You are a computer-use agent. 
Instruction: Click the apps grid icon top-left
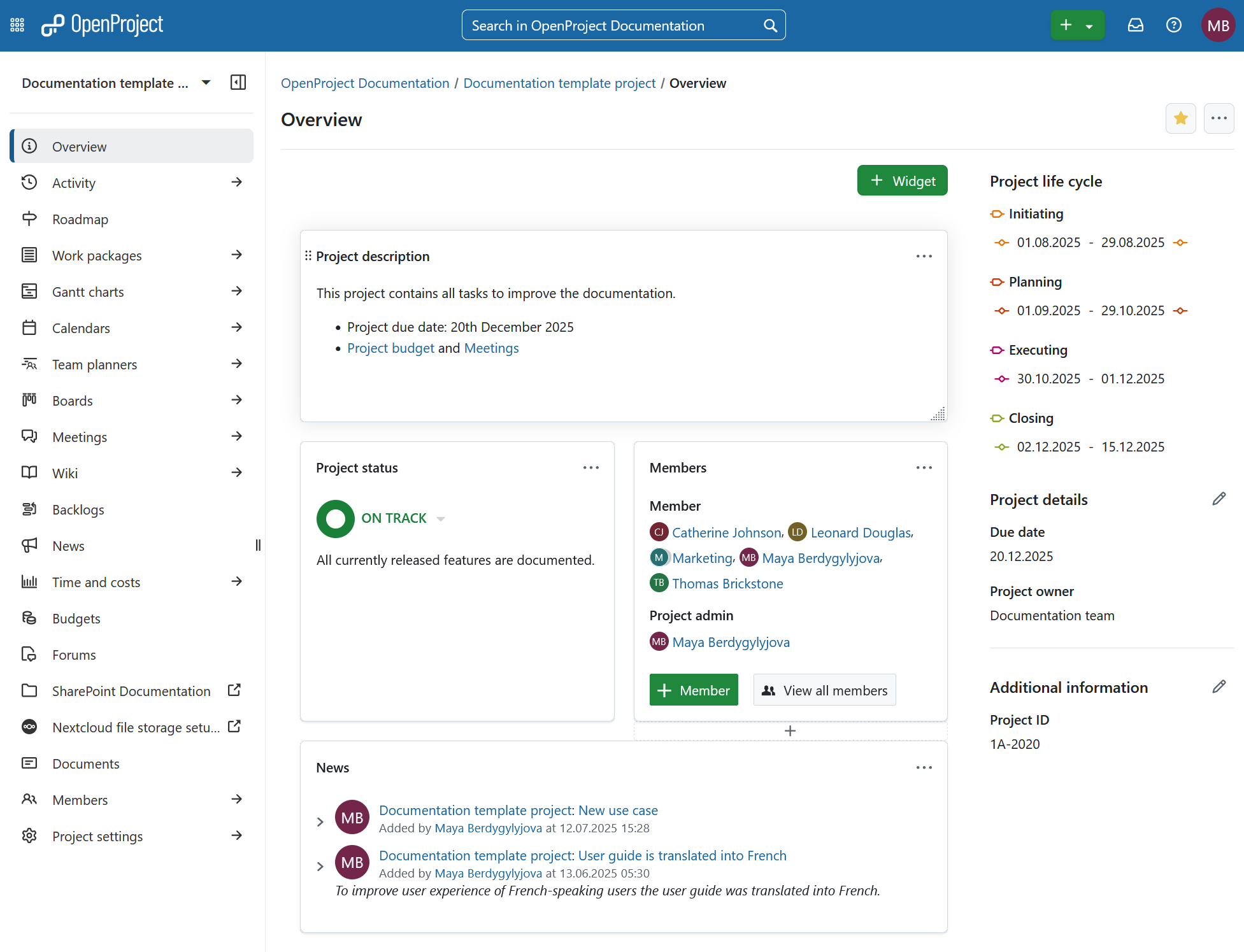coord(17,24)
